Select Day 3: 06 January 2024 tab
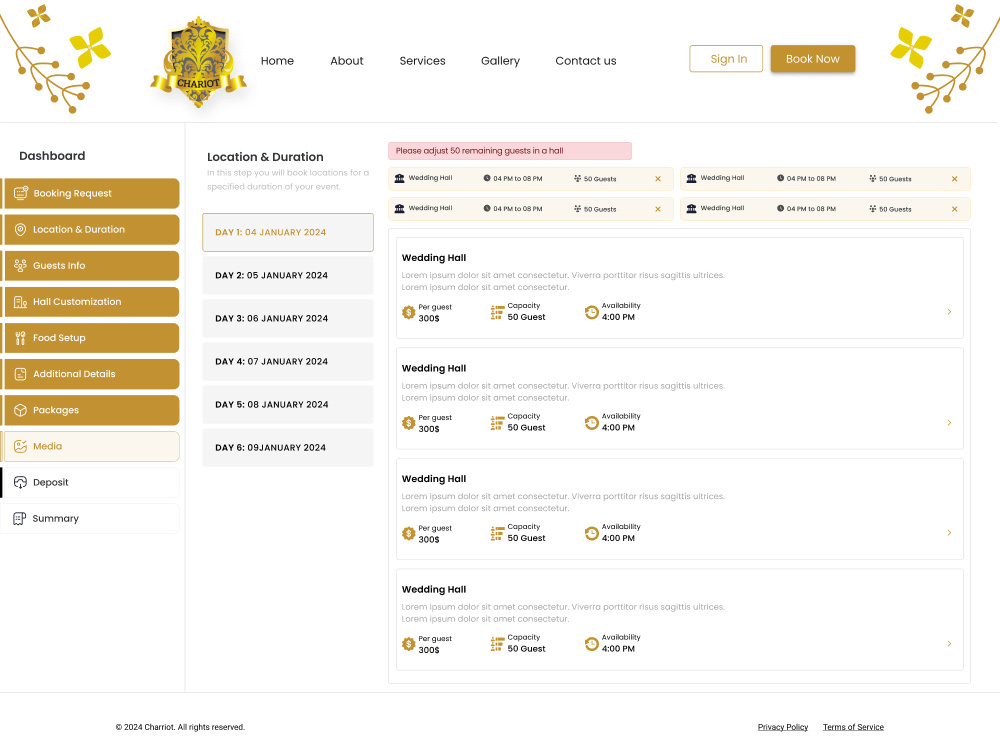The width and height of the screenshot is (1000, 750). pyautogui.click(x=288, y=318)
